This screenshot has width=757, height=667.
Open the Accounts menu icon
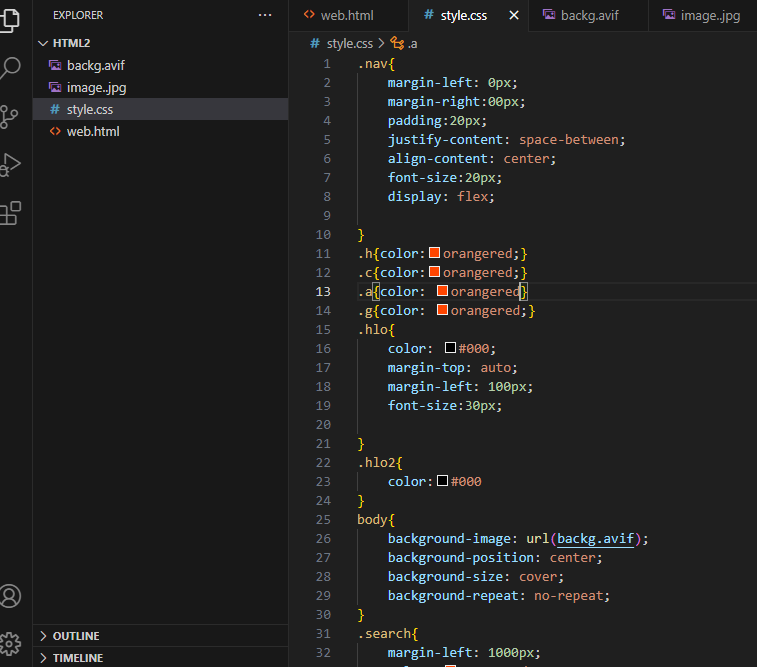pos(10,596)
